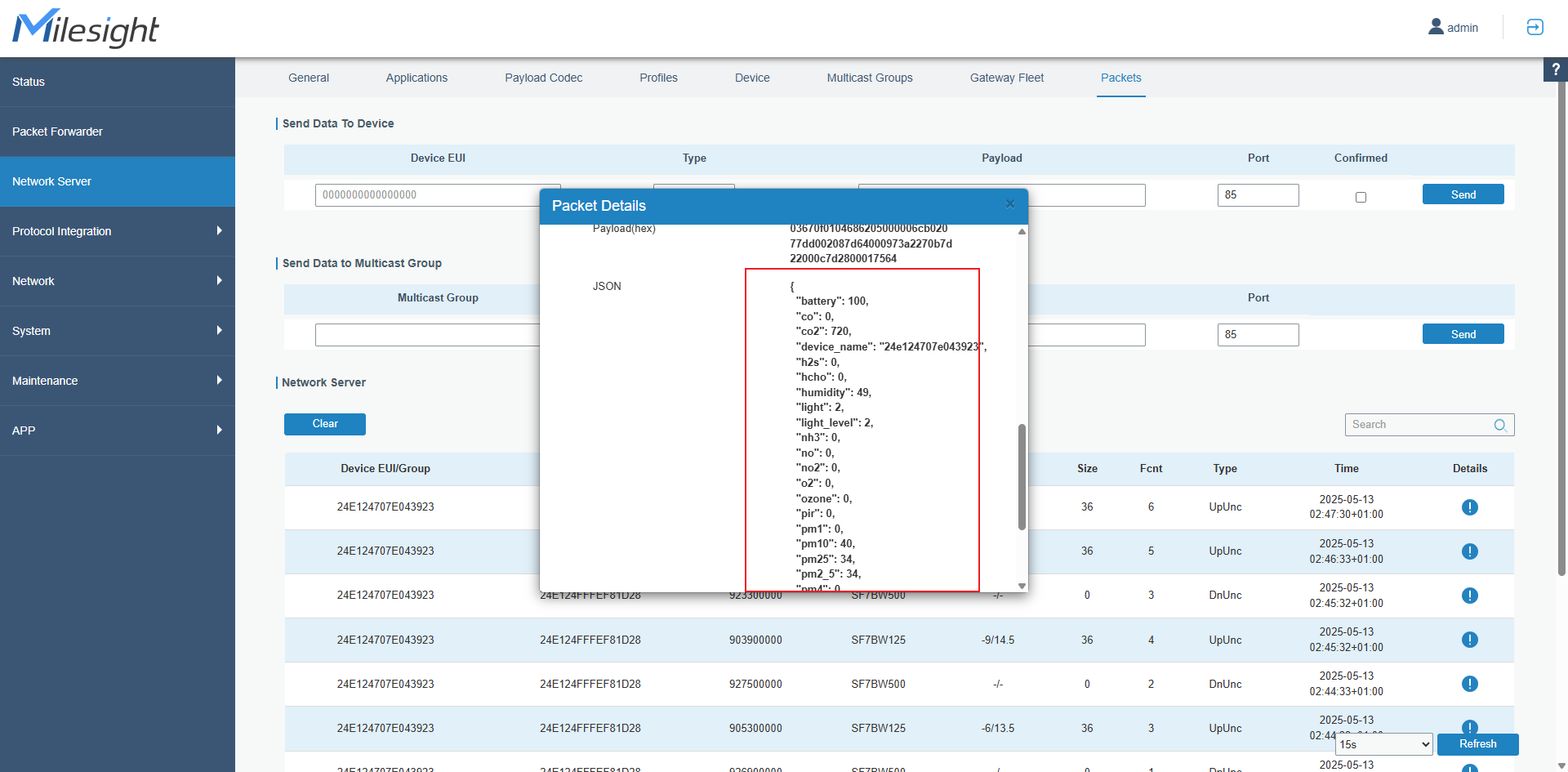Select the Packets tab
The image size is (1568, 772).
coord(1120,78)
